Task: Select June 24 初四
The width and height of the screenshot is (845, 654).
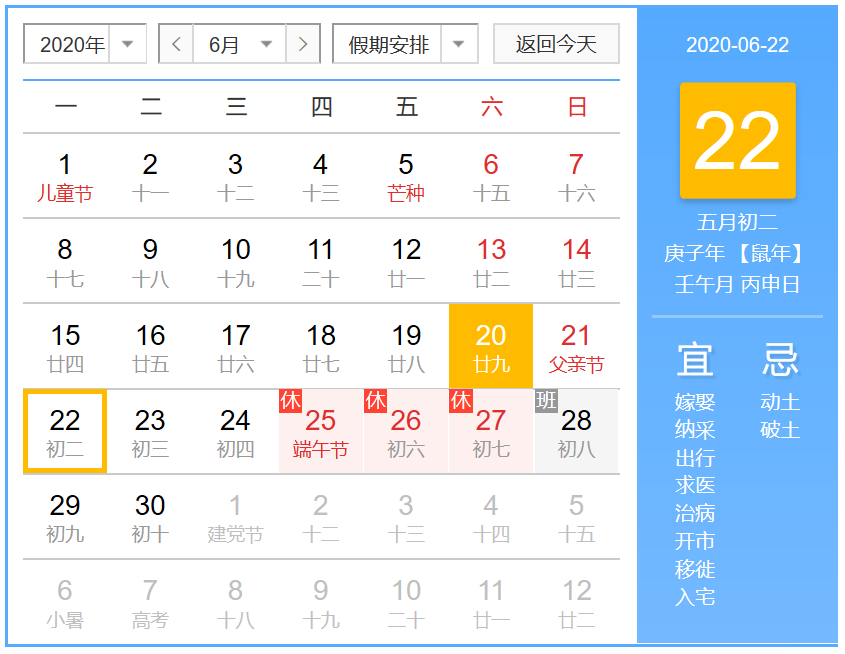Action: (x=236, y=432)
